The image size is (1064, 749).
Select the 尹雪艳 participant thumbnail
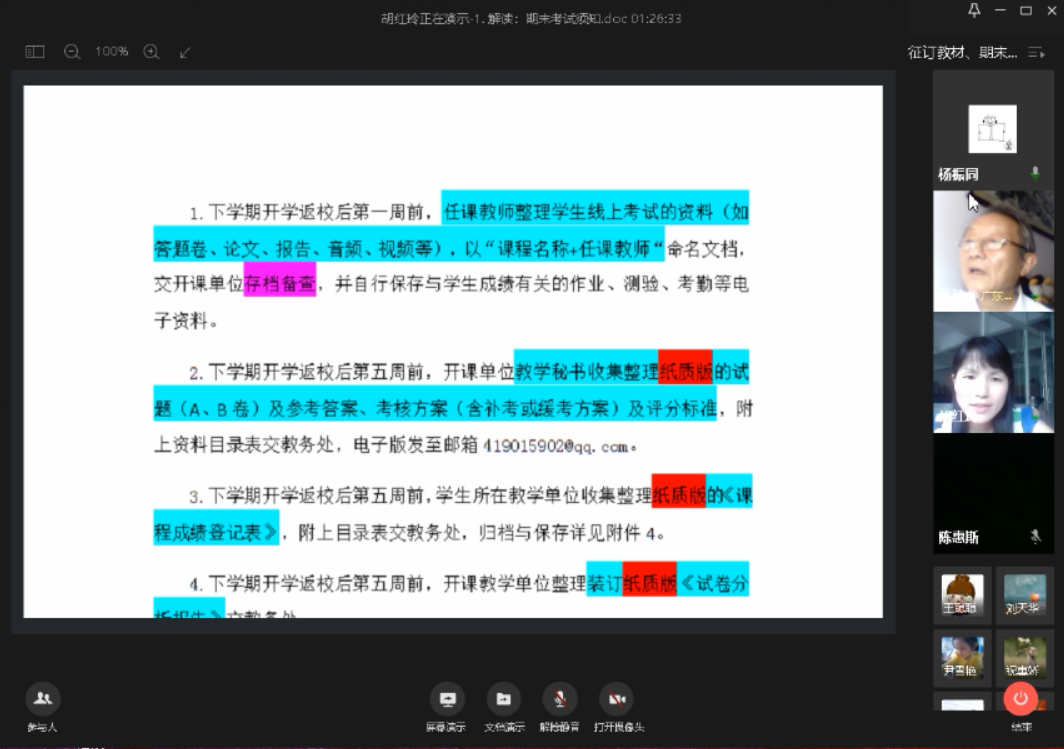[x=962, y=657]
